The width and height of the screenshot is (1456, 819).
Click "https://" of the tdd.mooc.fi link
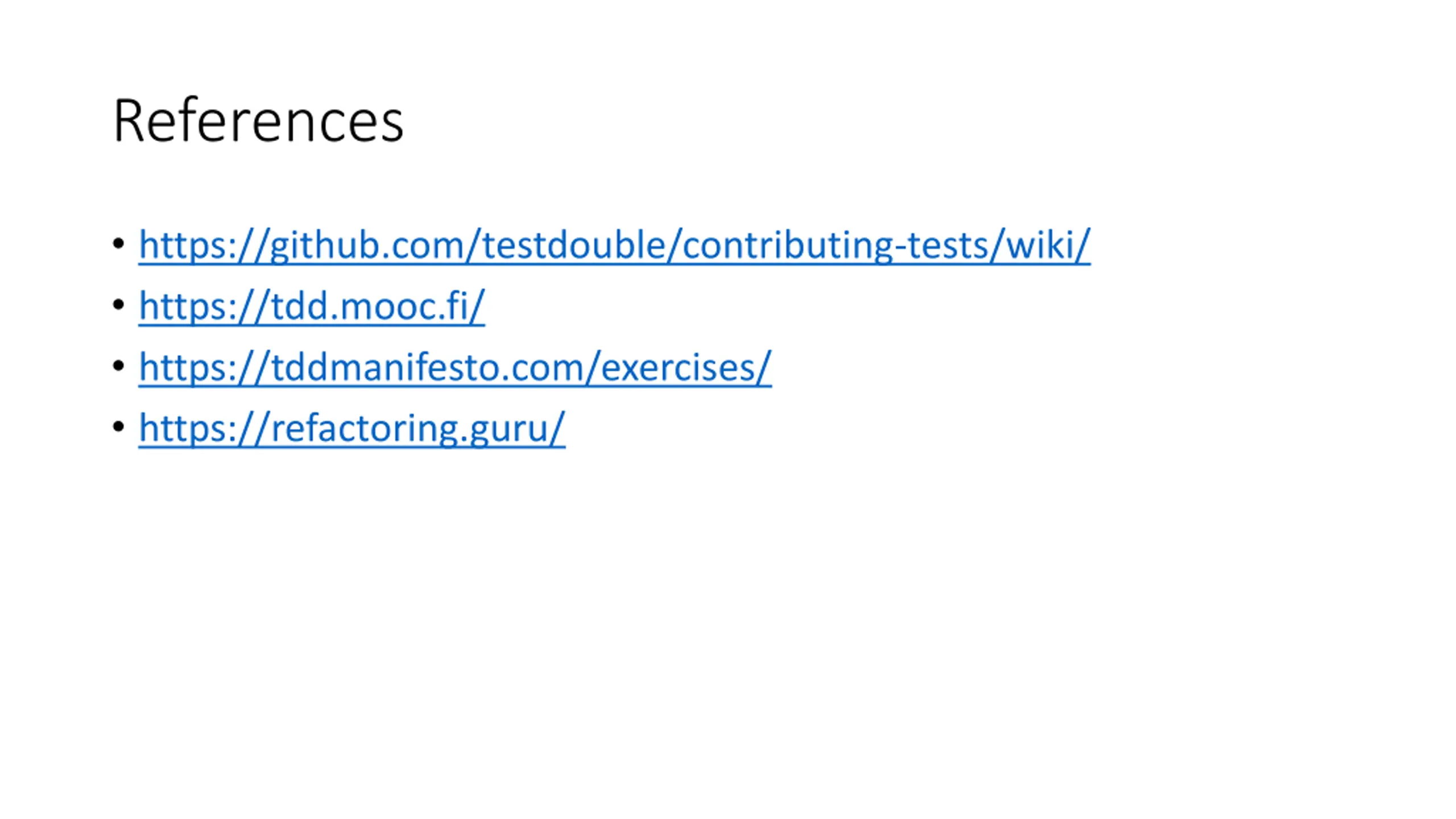click(x=204, y=307)
